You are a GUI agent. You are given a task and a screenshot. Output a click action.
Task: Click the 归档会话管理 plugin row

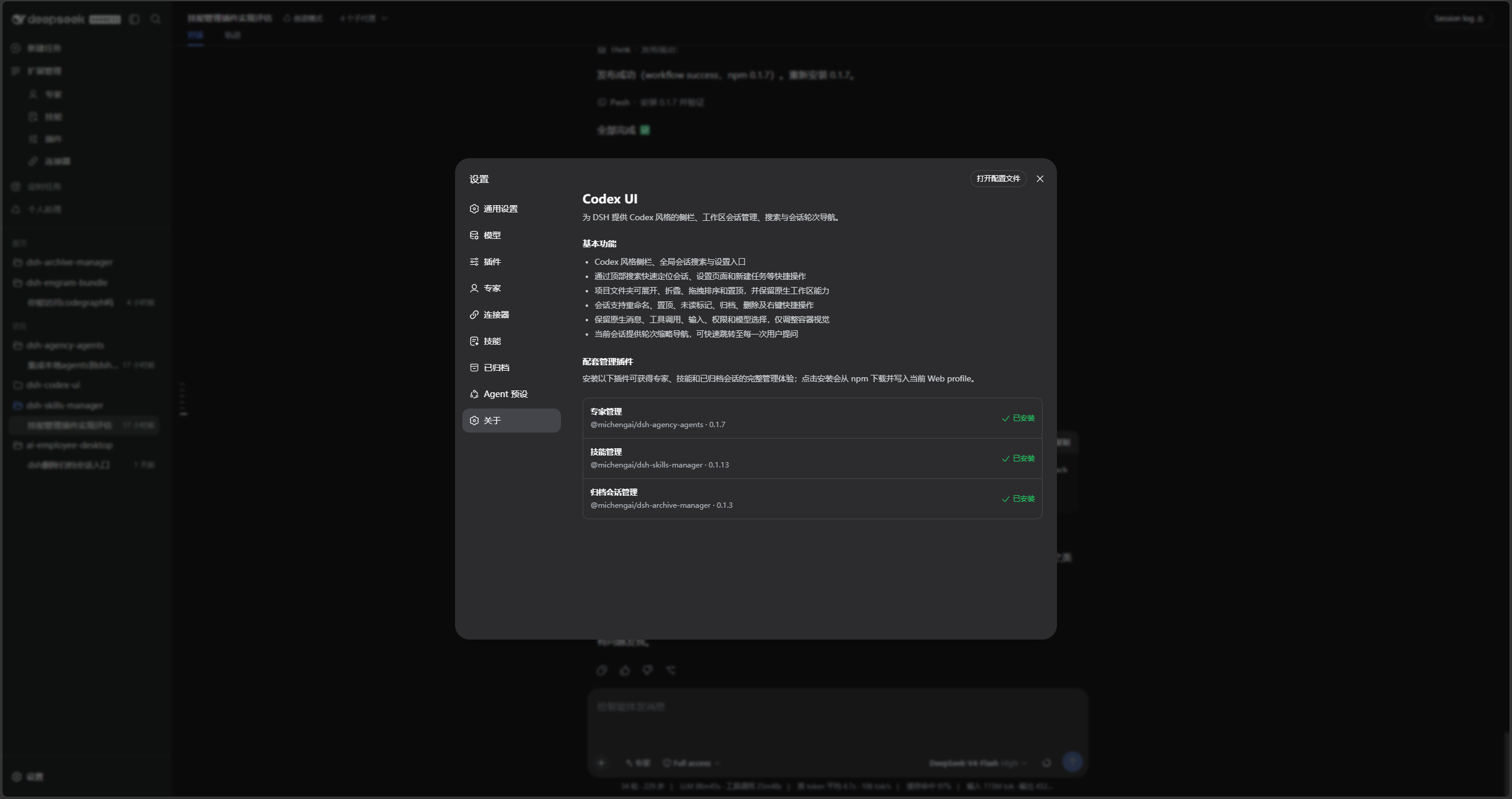[812, 499]
